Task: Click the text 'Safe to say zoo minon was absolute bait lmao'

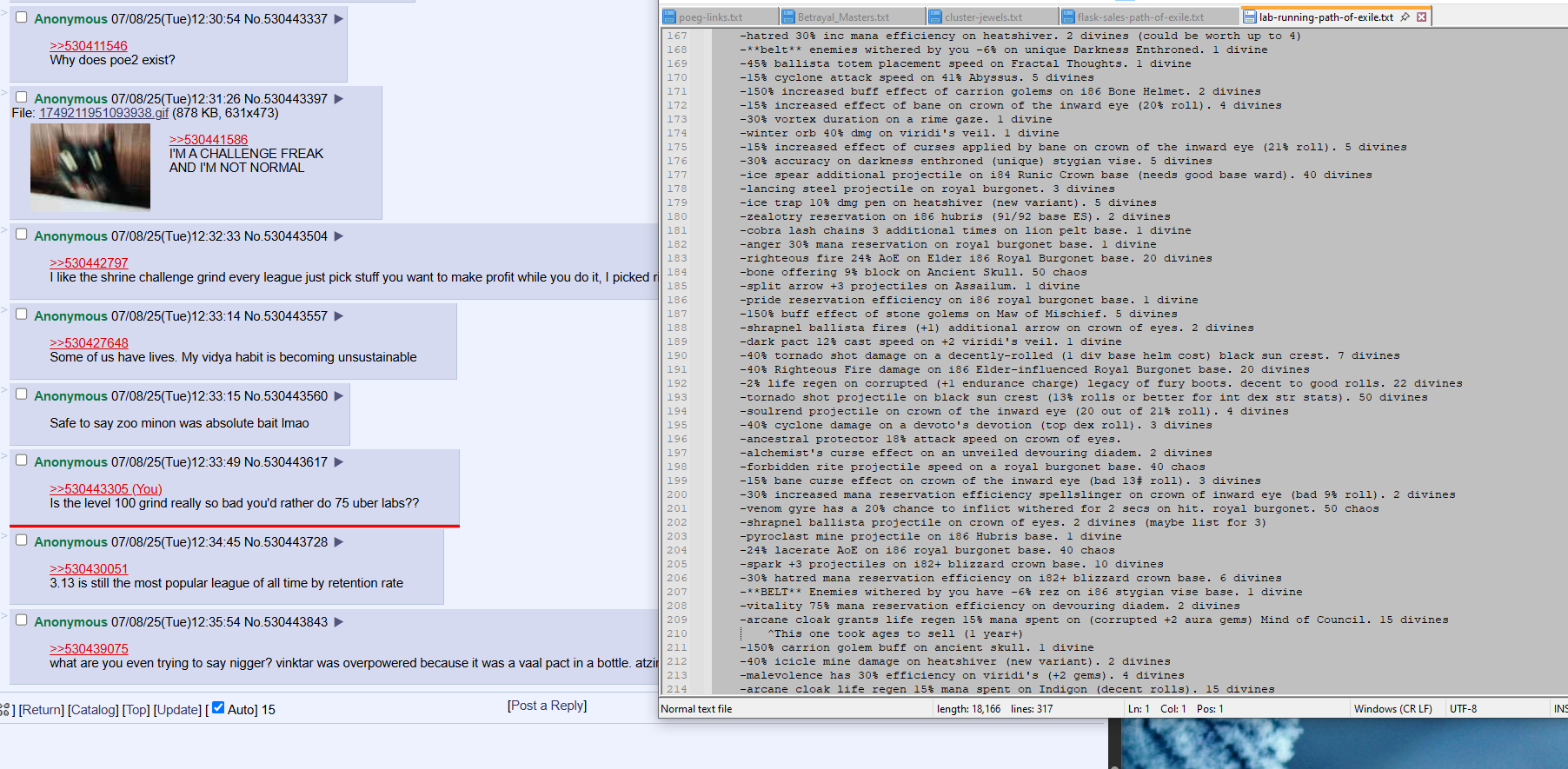Action: coord(179,423)
